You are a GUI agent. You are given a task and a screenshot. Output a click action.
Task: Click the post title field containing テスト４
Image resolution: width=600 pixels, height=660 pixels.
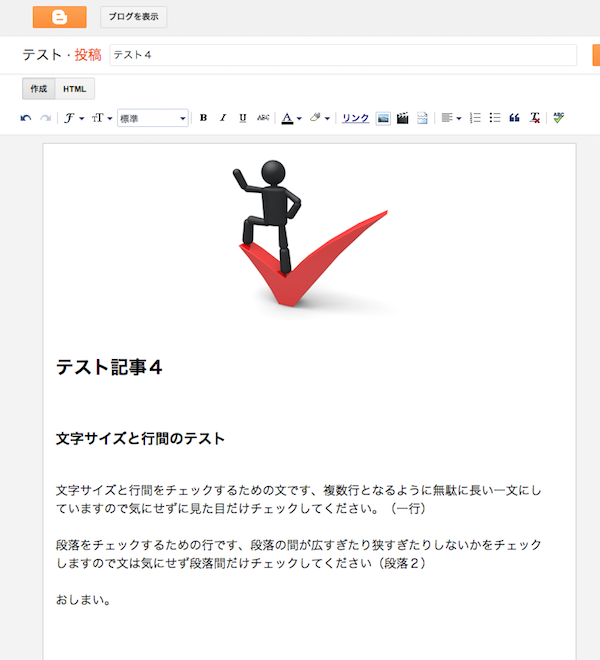(x=343, y=55)
